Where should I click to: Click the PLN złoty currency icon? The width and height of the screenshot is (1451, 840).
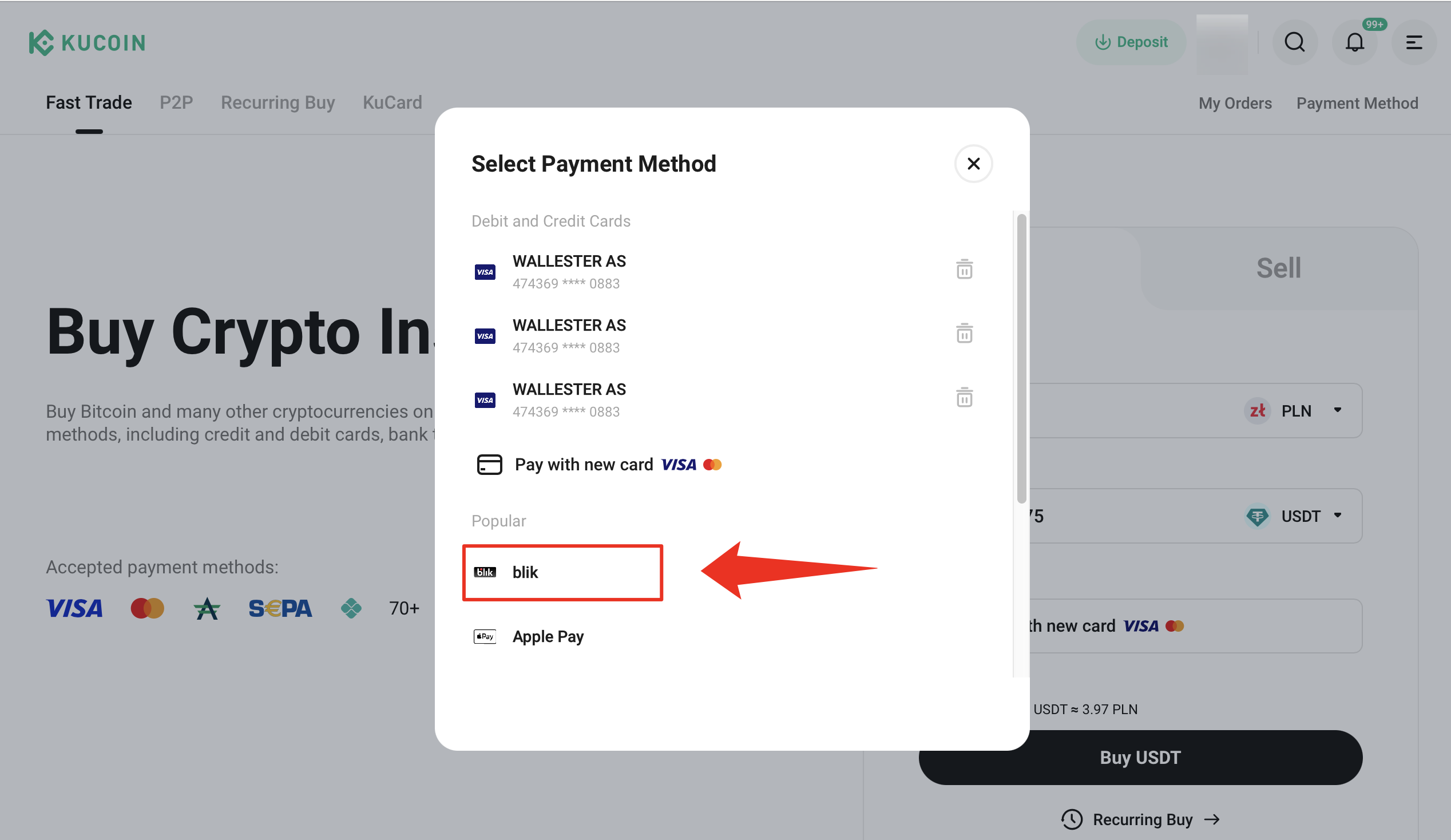[1258, 410]
